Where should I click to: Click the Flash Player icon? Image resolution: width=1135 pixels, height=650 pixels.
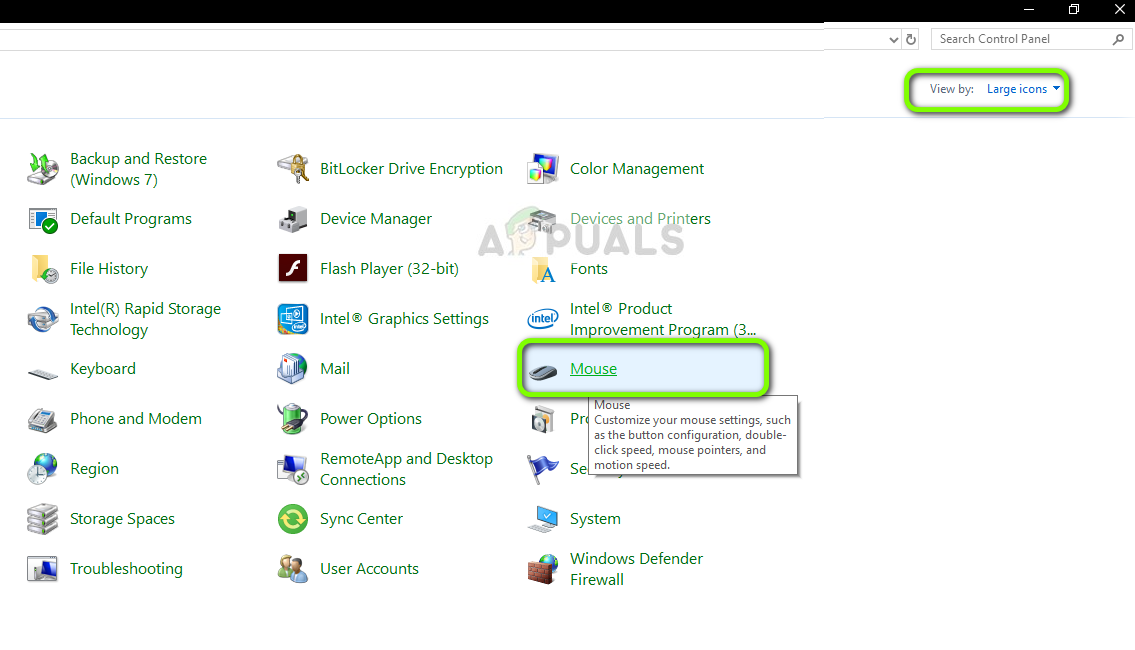292,269
